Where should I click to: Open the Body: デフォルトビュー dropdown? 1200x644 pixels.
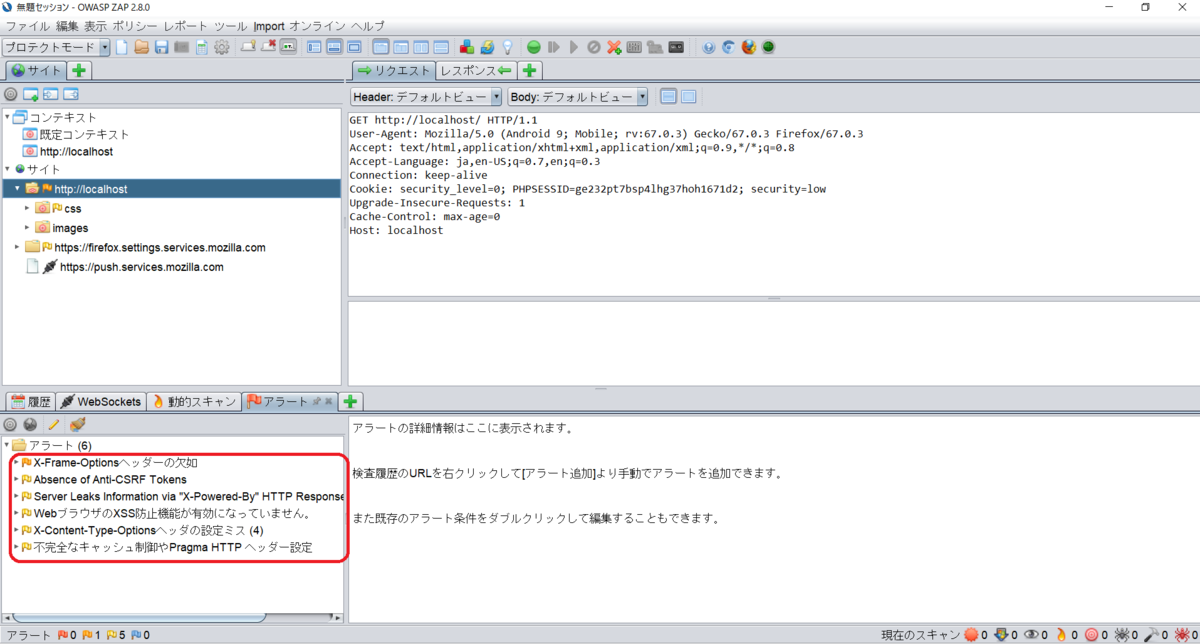click(x=578, y=97)
